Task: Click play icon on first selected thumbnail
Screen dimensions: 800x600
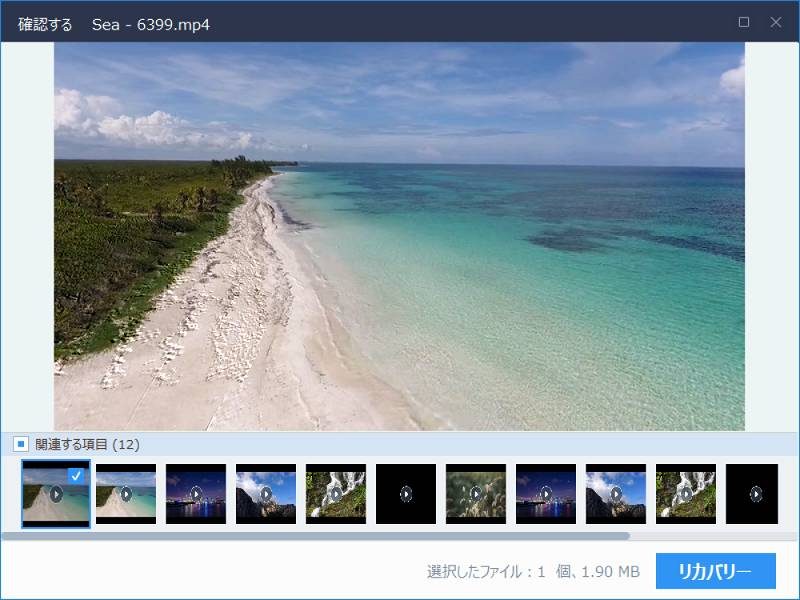Action: click(56, 493)
